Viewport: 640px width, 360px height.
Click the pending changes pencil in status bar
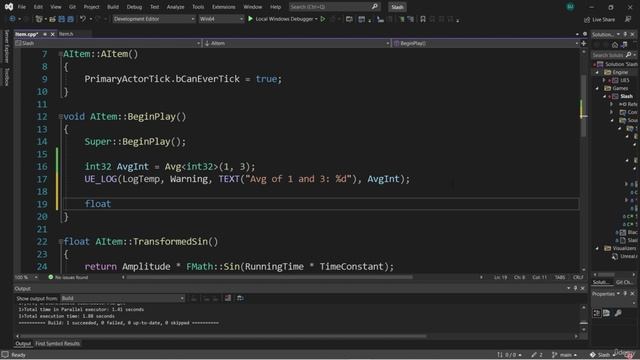coord(537,355)
